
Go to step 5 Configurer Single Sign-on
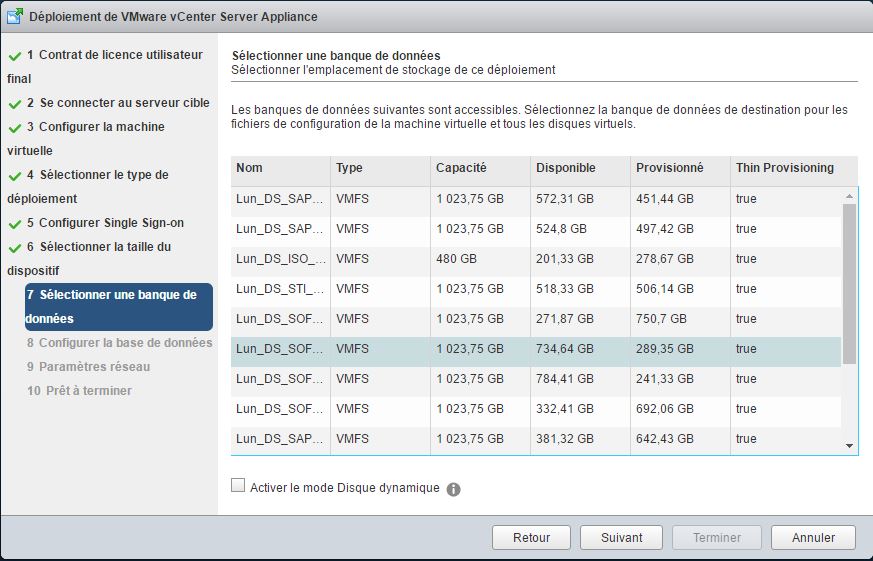pos(105,223)
